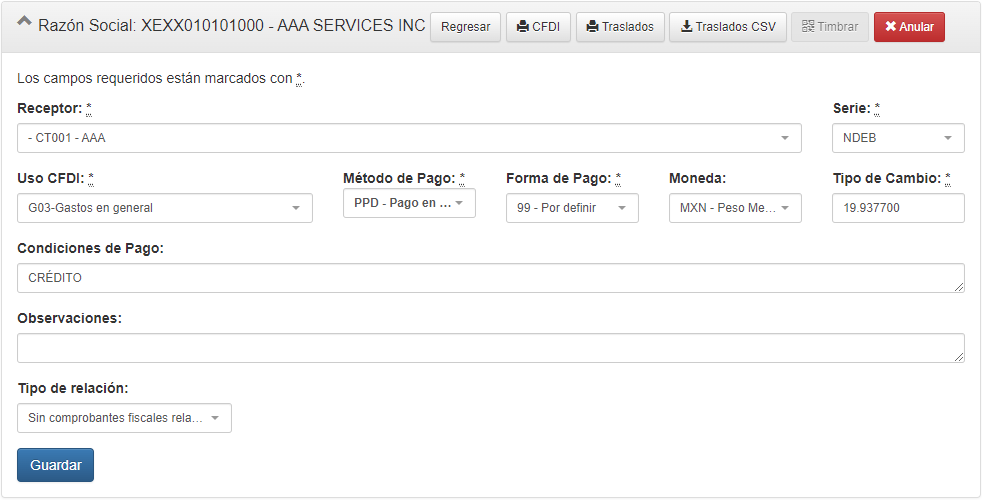Select a different Moneda currency
The width and height of the screenshot is (982, 500).
coord(735,208)
